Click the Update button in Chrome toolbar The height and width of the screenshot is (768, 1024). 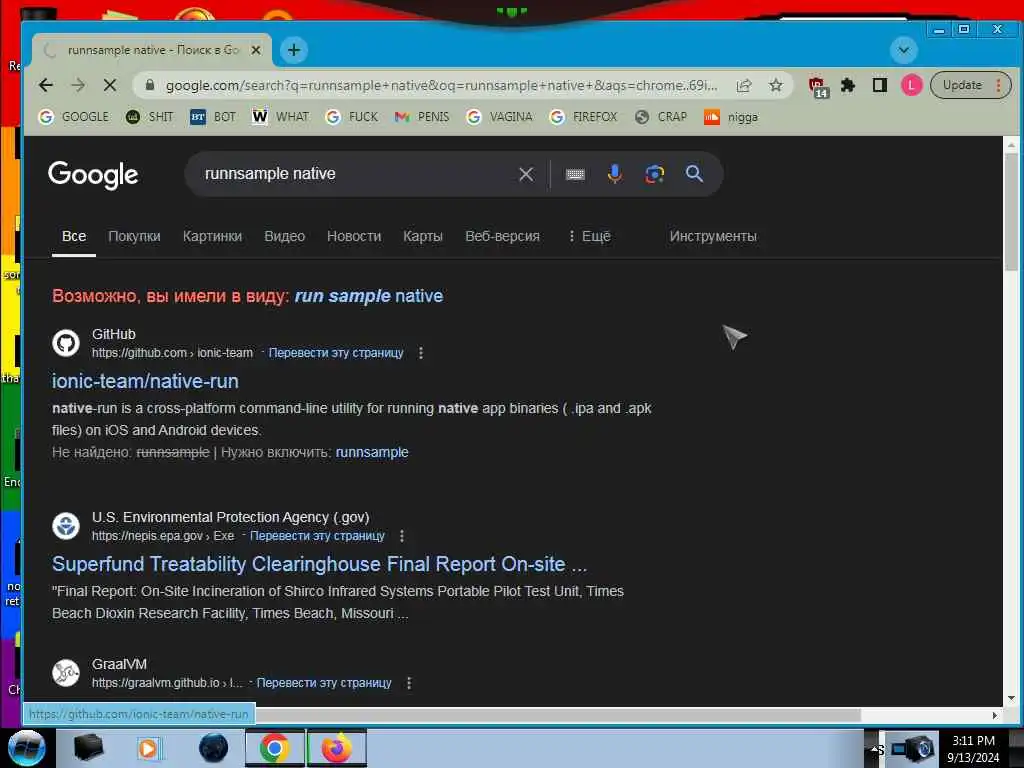pos(970,85)
